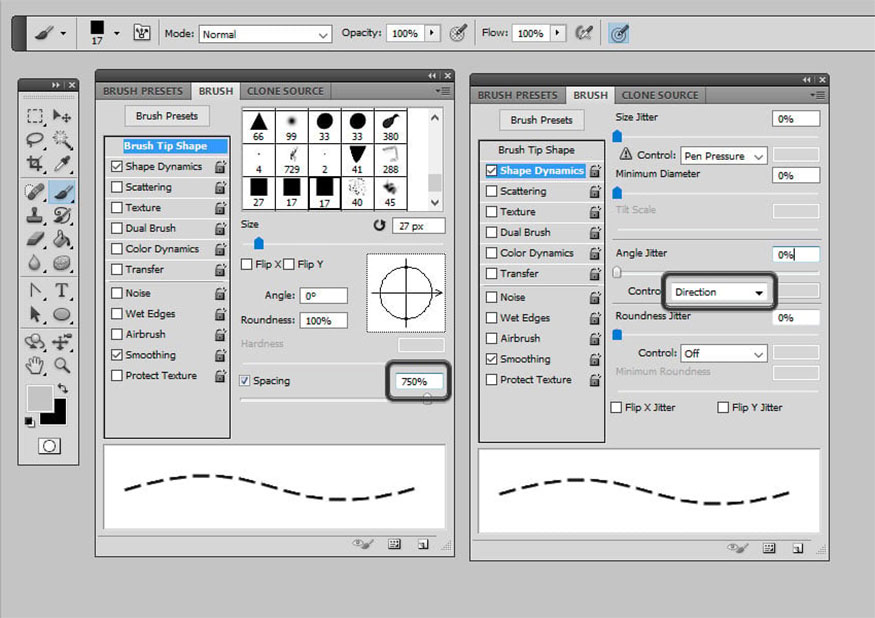Viewport: 875px width, 618px height.
Task: Select the Hand tool
Action: [x=35, y=365]
